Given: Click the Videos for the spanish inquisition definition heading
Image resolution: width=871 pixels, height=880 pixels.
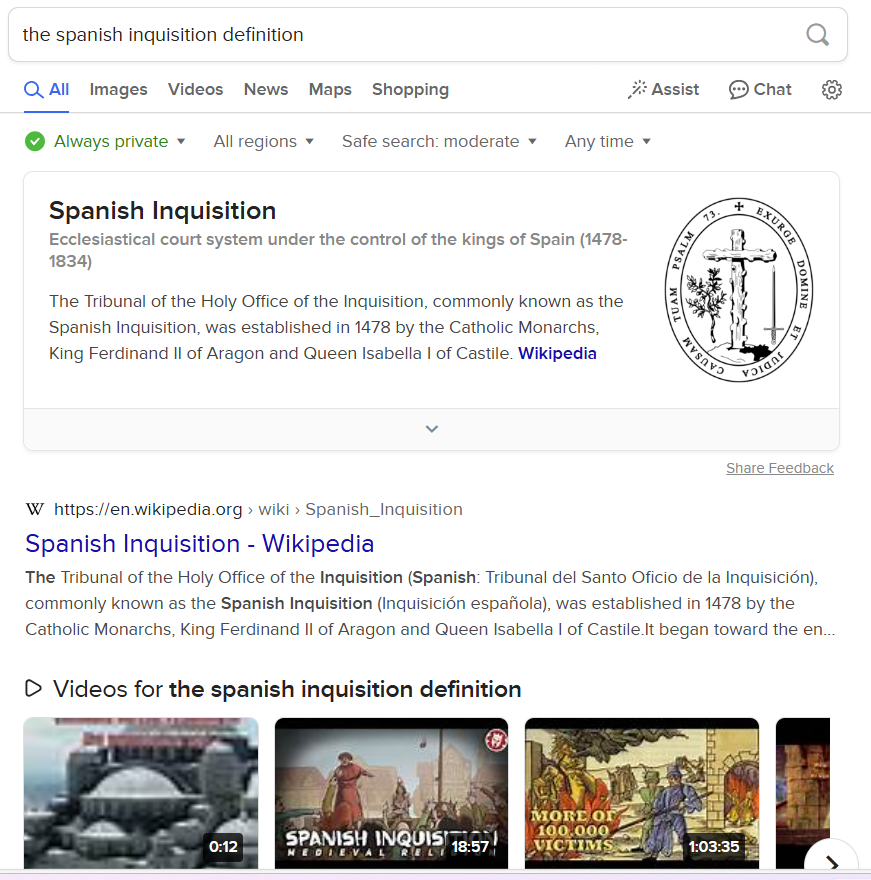Looking at the screenshot, I should [287, 689].
